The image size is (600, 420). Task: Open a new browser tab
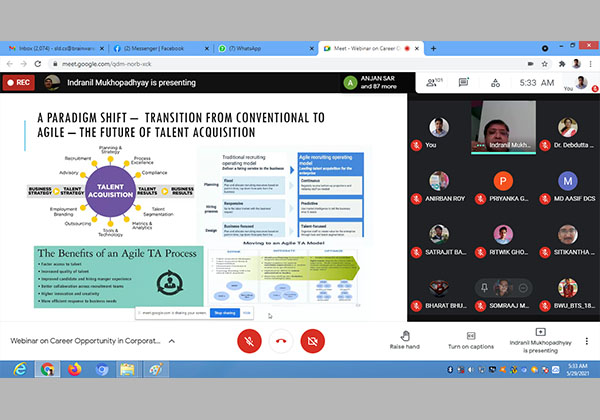pos(432,48)
